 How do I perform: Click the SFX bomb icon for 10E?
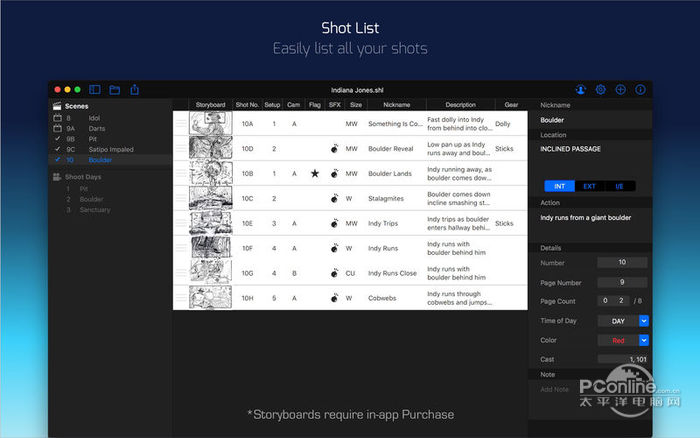pos(334,223)
